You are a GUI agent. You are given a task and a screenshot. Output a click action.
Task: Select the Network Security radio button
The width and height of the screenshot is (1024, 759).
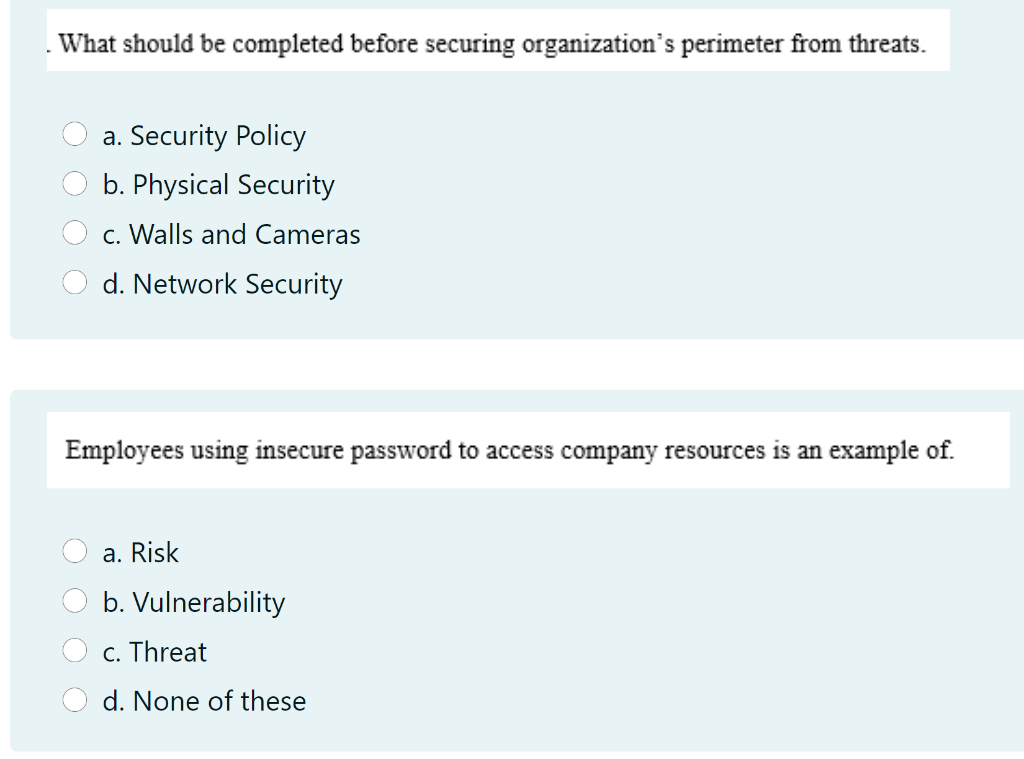(74, 283)
